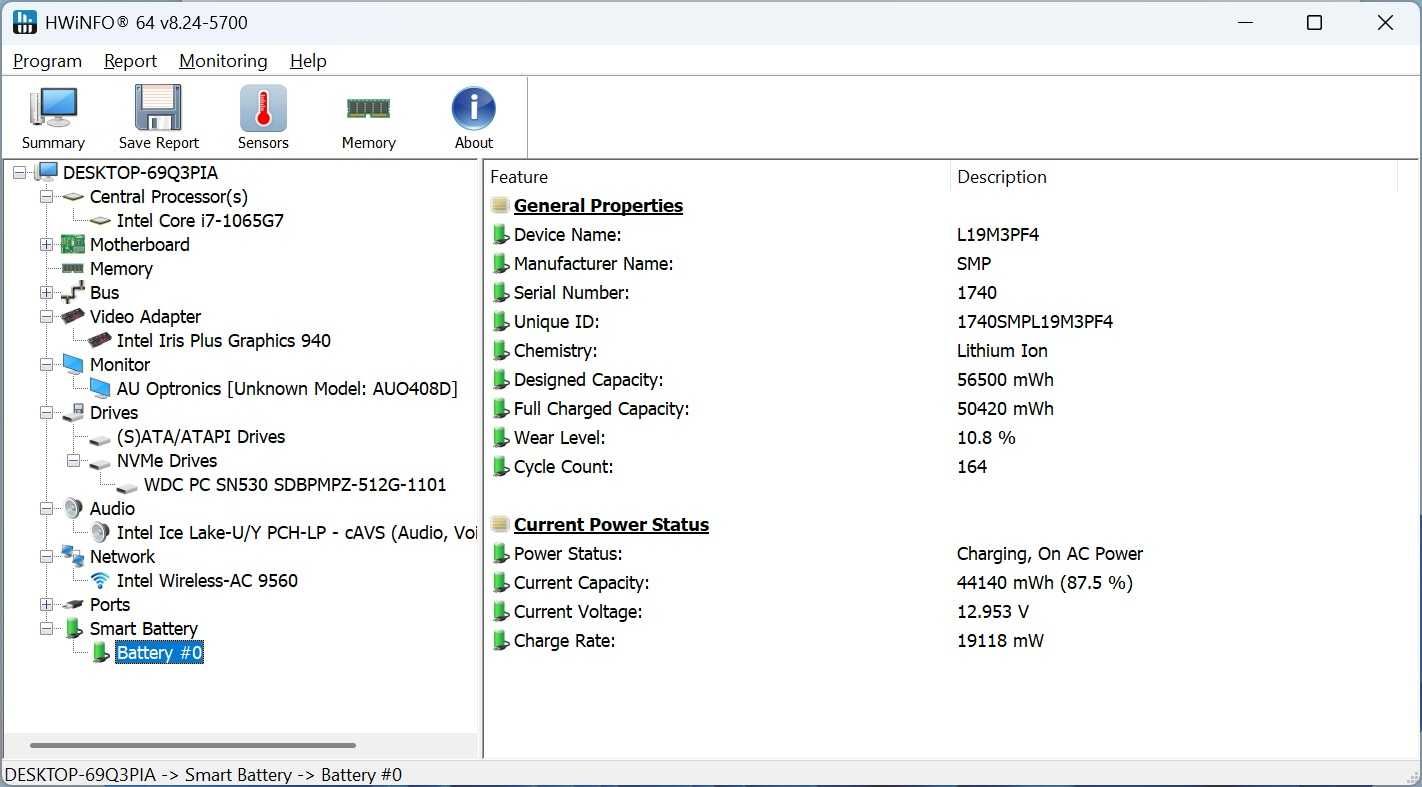The height and width of the screenshot is (787, 1422).
Task: Click the Designed Capacity value 56500 mWh
Action: pyautogui.click(x=1005, y=380)
